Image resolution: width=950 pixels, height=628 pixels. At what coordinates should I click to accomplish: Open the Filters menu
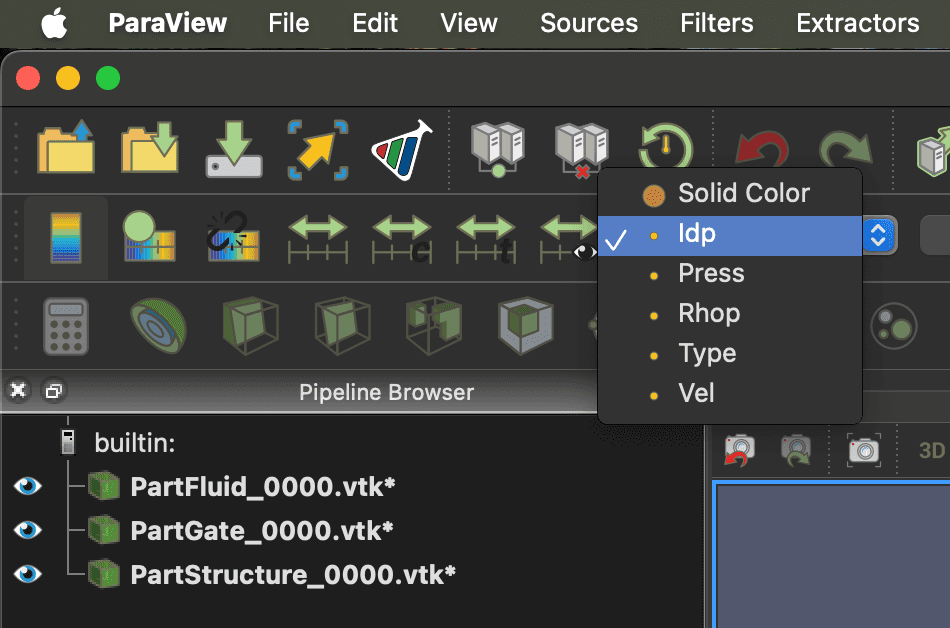(x=716, y=23)
